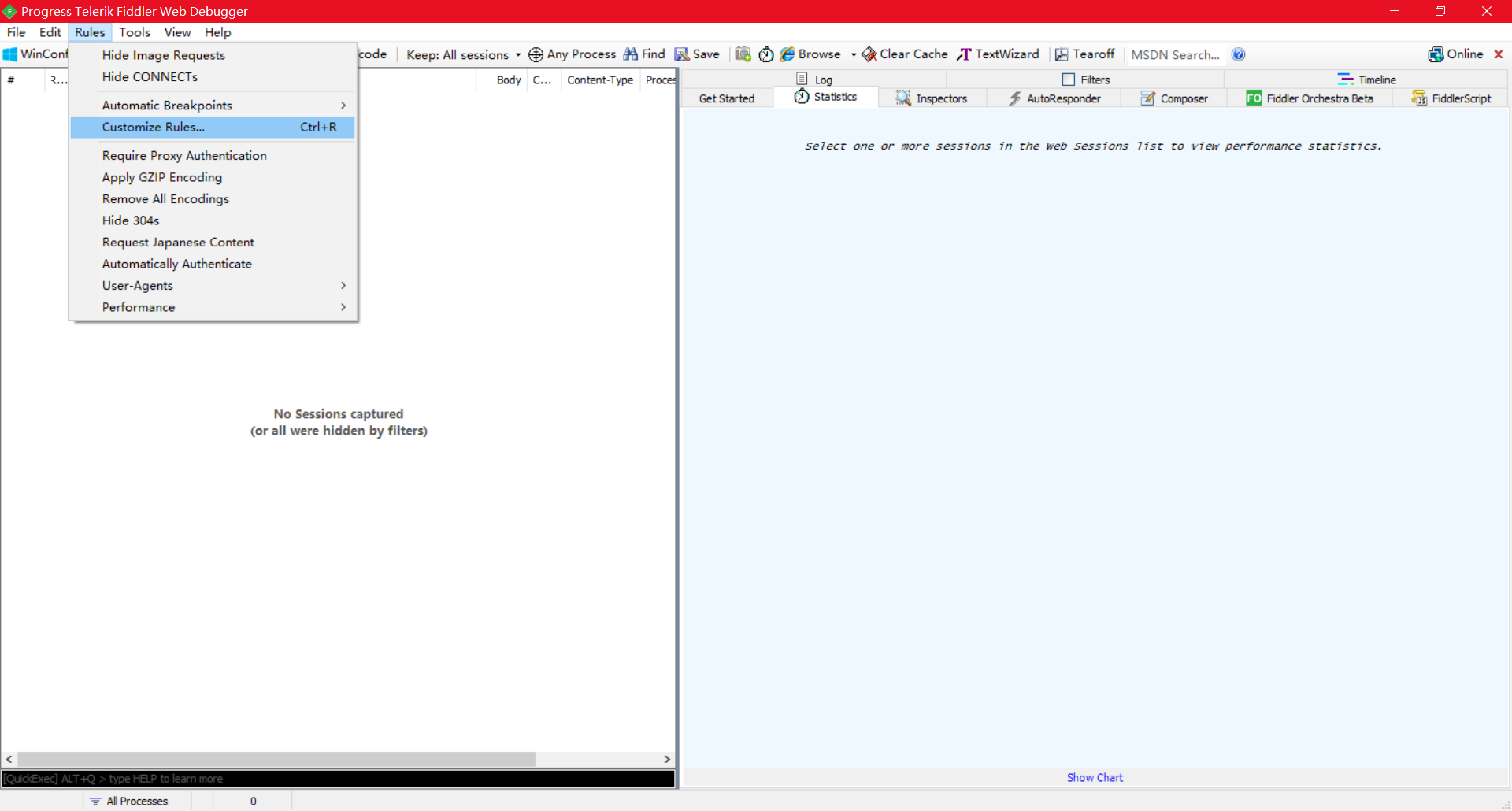Screen dimensions: 1512x811
Task: Click the QuickExec command box
Action: pos(338,779)
